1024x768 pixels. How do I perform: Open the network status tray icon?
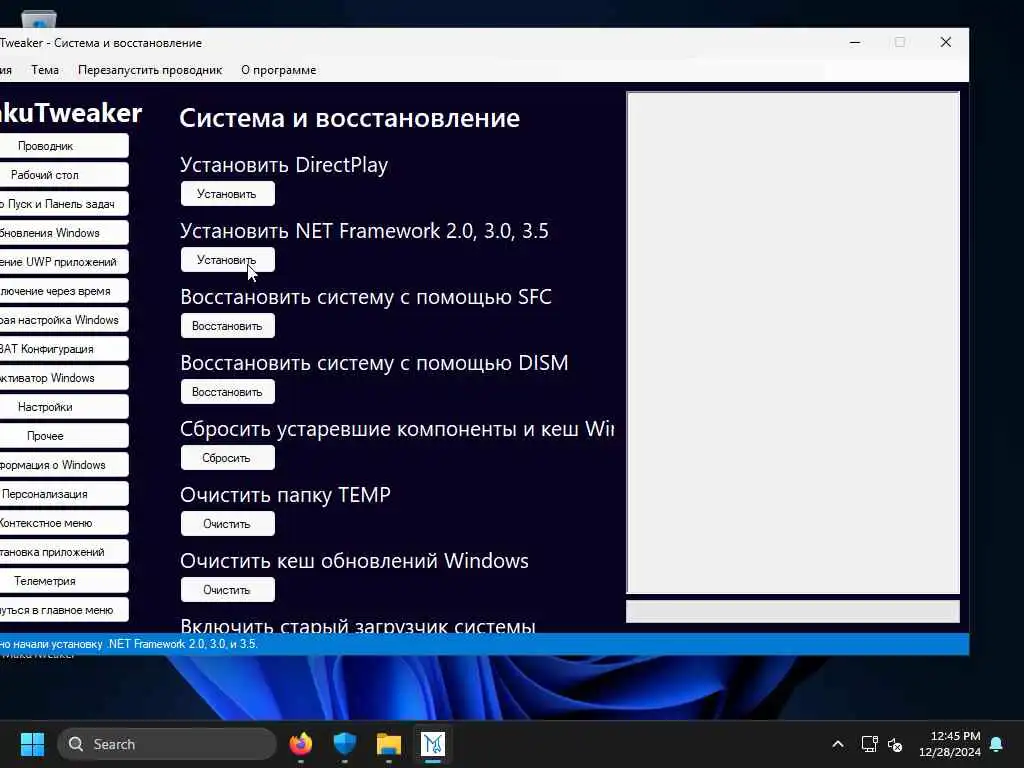pos(869,744)
